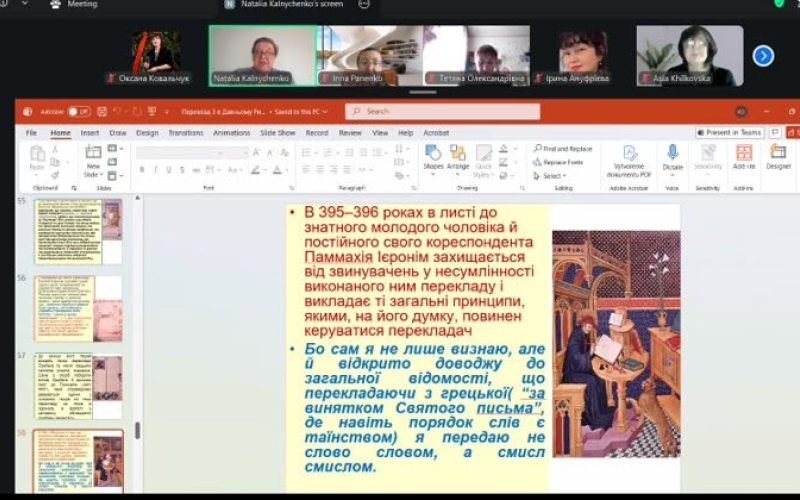
Task: Open the font name combo box
Action: [180, 153]
